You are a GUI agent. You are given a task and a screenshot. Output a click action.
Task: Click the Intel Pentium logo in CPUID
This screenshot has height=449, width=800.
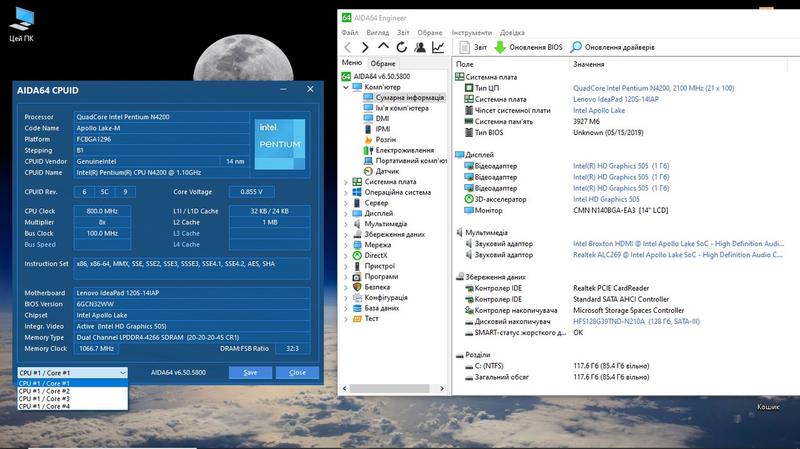[x=279, y=137]
